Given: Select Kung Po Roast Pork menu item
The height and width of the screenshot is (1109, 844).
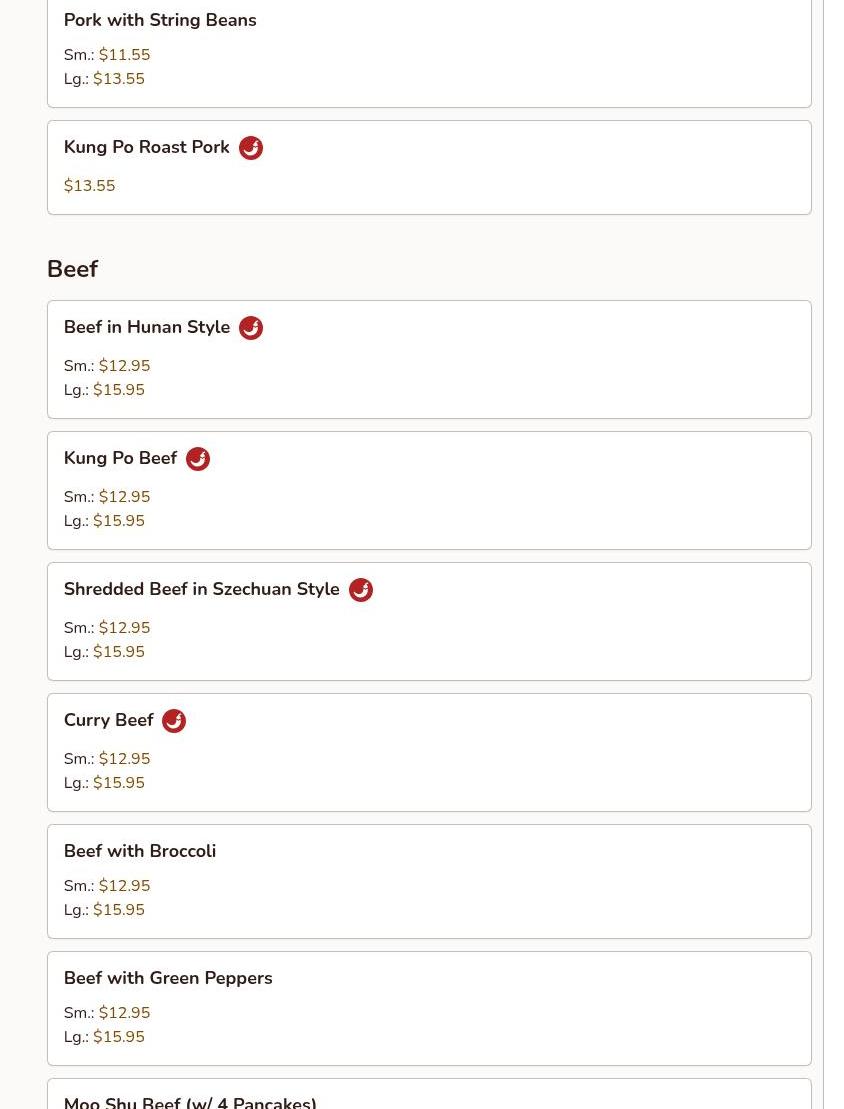Looking at the screenshot, I should point(147,147).
